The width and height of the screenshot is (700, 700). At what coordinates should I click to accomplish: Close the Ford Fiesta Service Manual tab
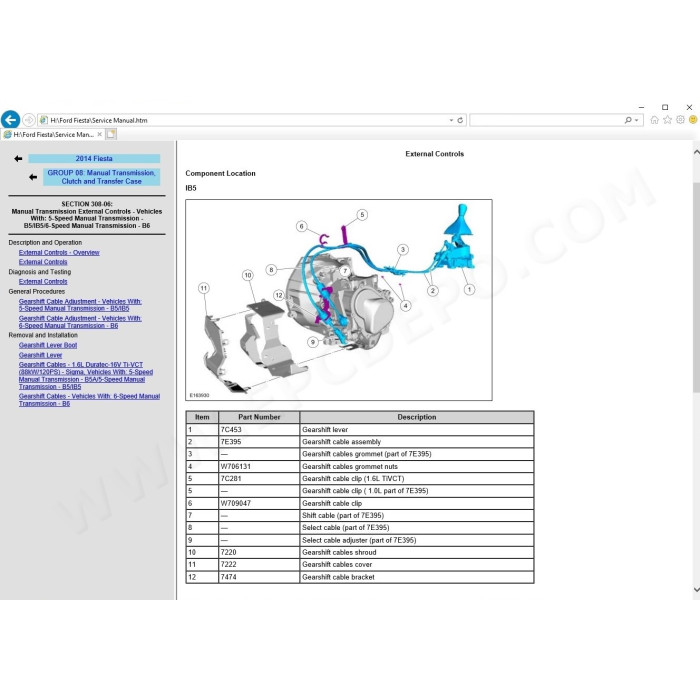pyautogui.click(x=100, y=134)
